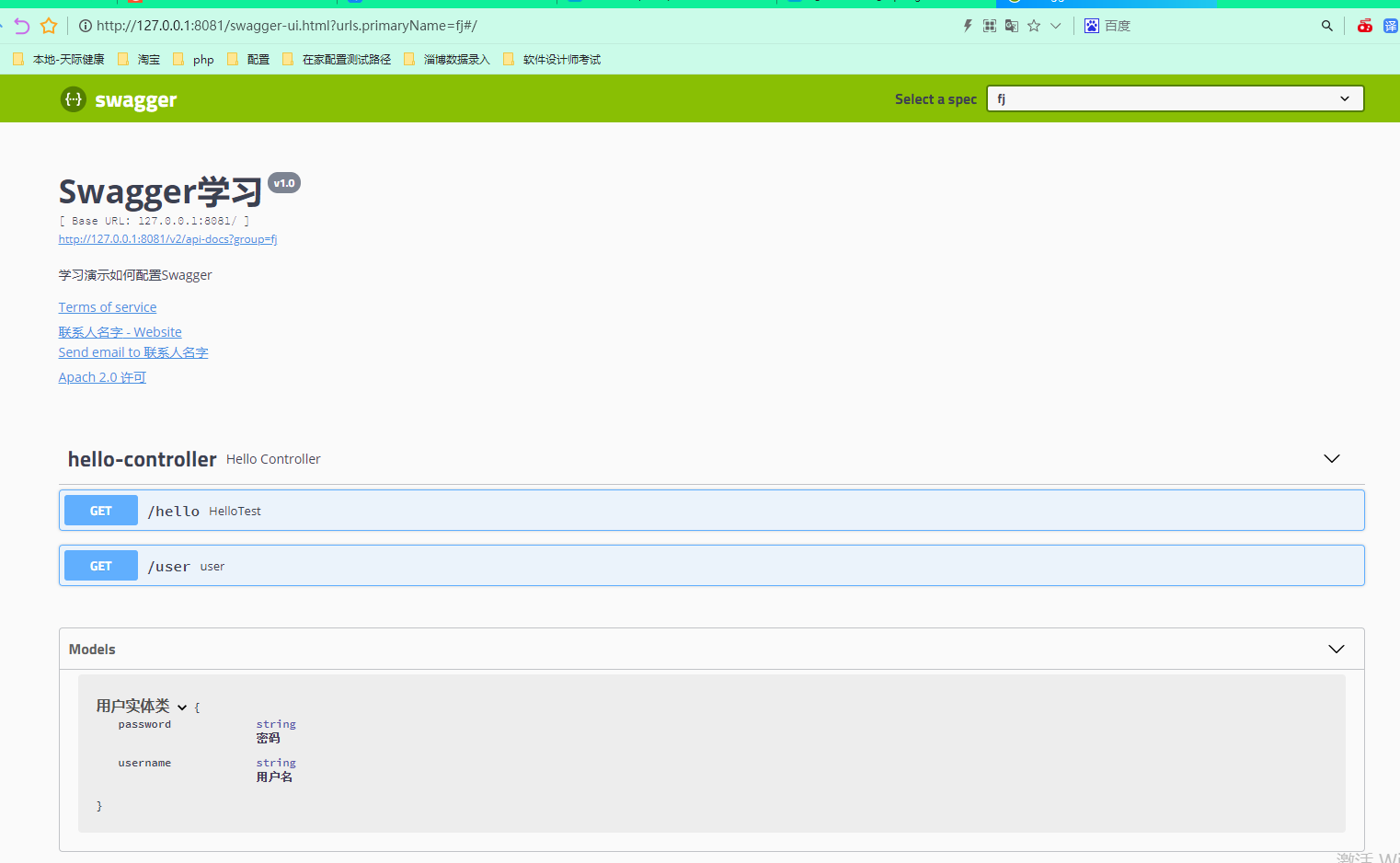
Task: Click the 用户名 description text
Action: [x=274, y=777]
